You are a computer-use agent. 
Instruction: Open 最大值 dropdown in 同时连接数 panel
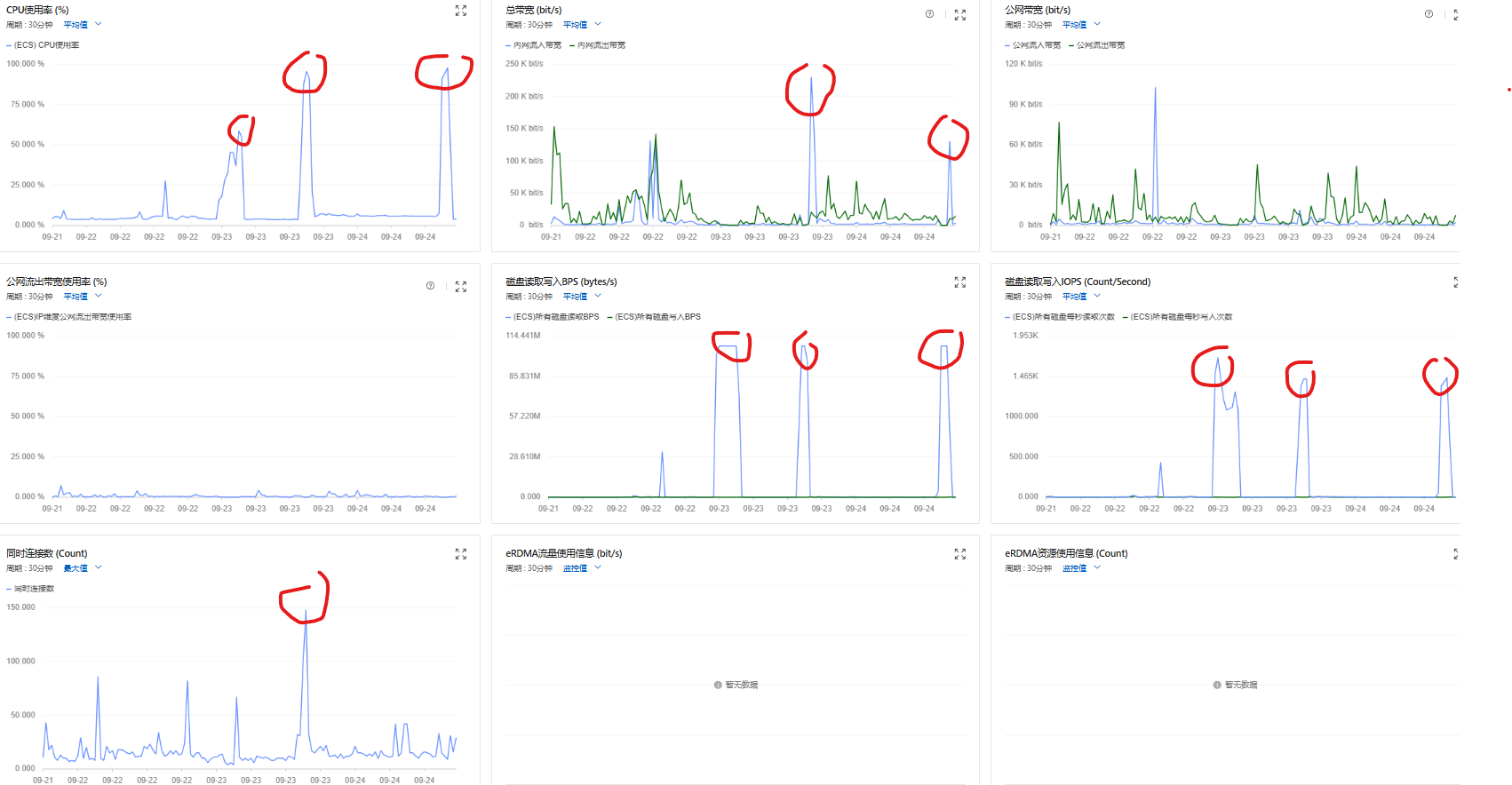(82, 568)
